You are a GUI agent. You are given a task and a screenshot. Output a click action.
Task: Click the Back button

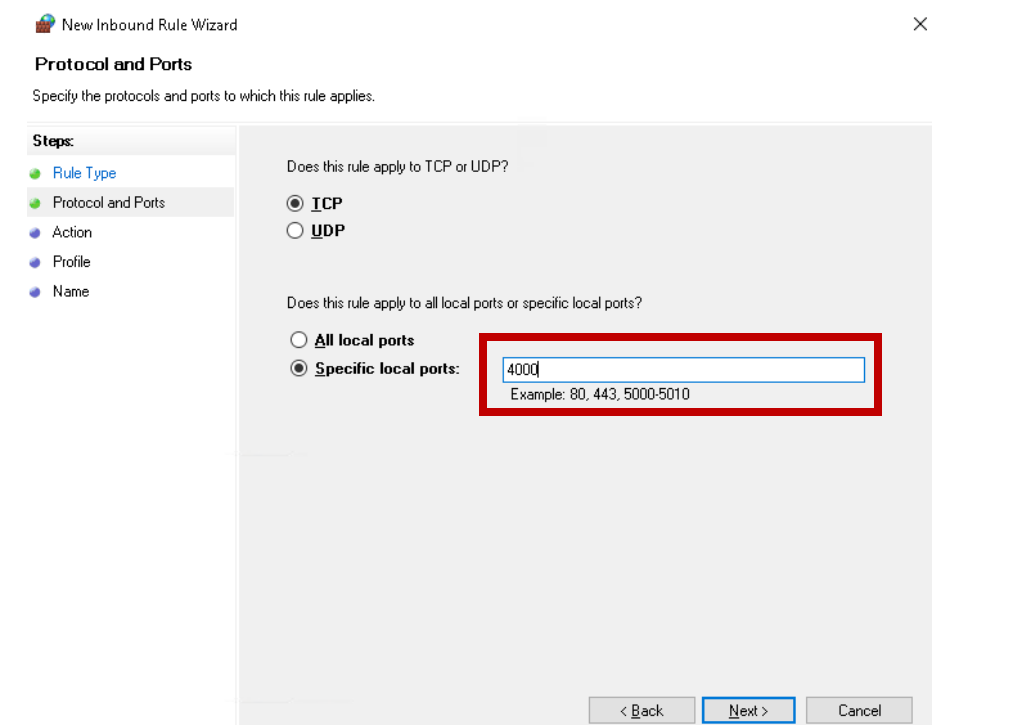coord(641,710)
